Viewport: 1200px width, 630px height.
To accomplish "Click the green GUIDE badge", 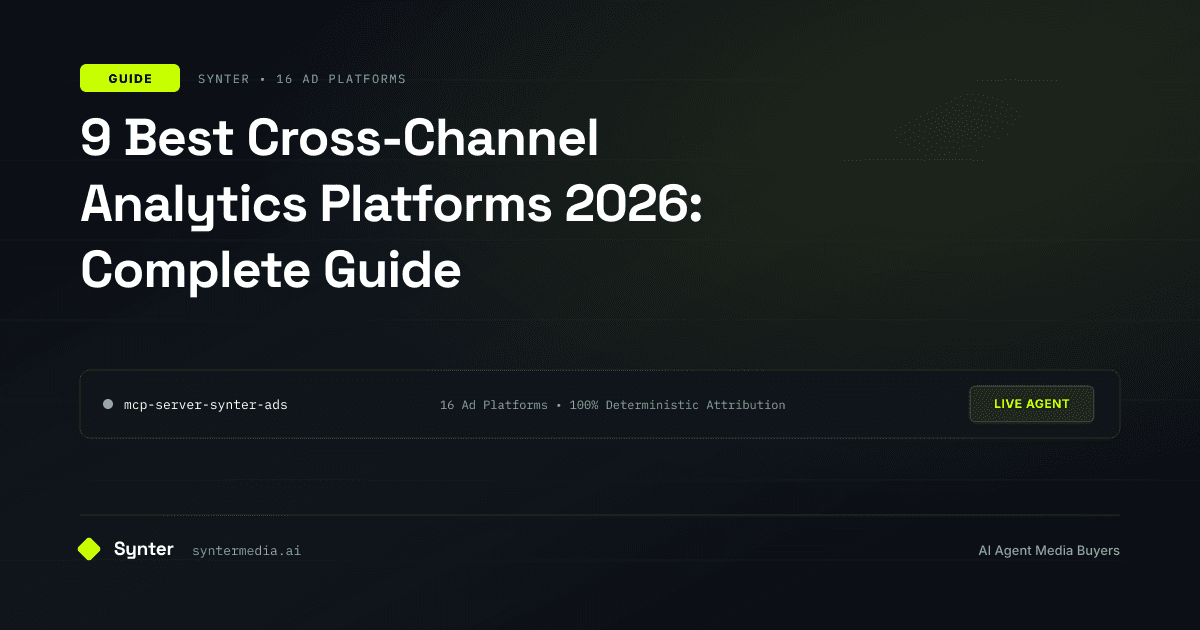I will 130,78.
